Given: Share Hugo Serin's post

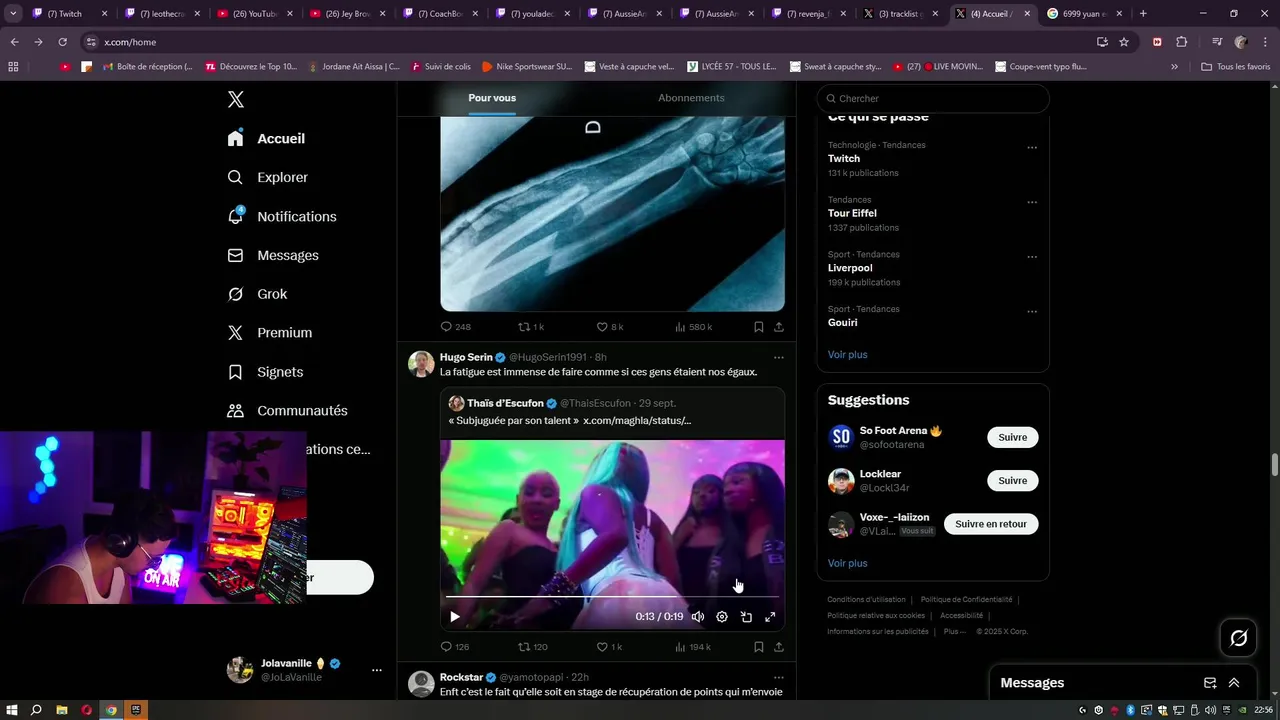Looking at the screenshot, I should click(779, 647).
